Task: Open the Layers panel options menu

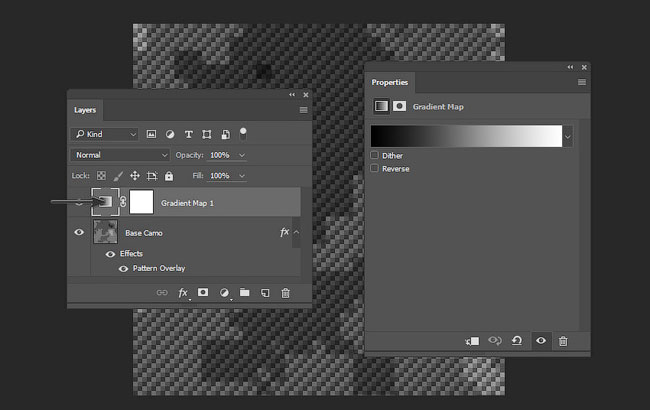Action: [303, 110]
